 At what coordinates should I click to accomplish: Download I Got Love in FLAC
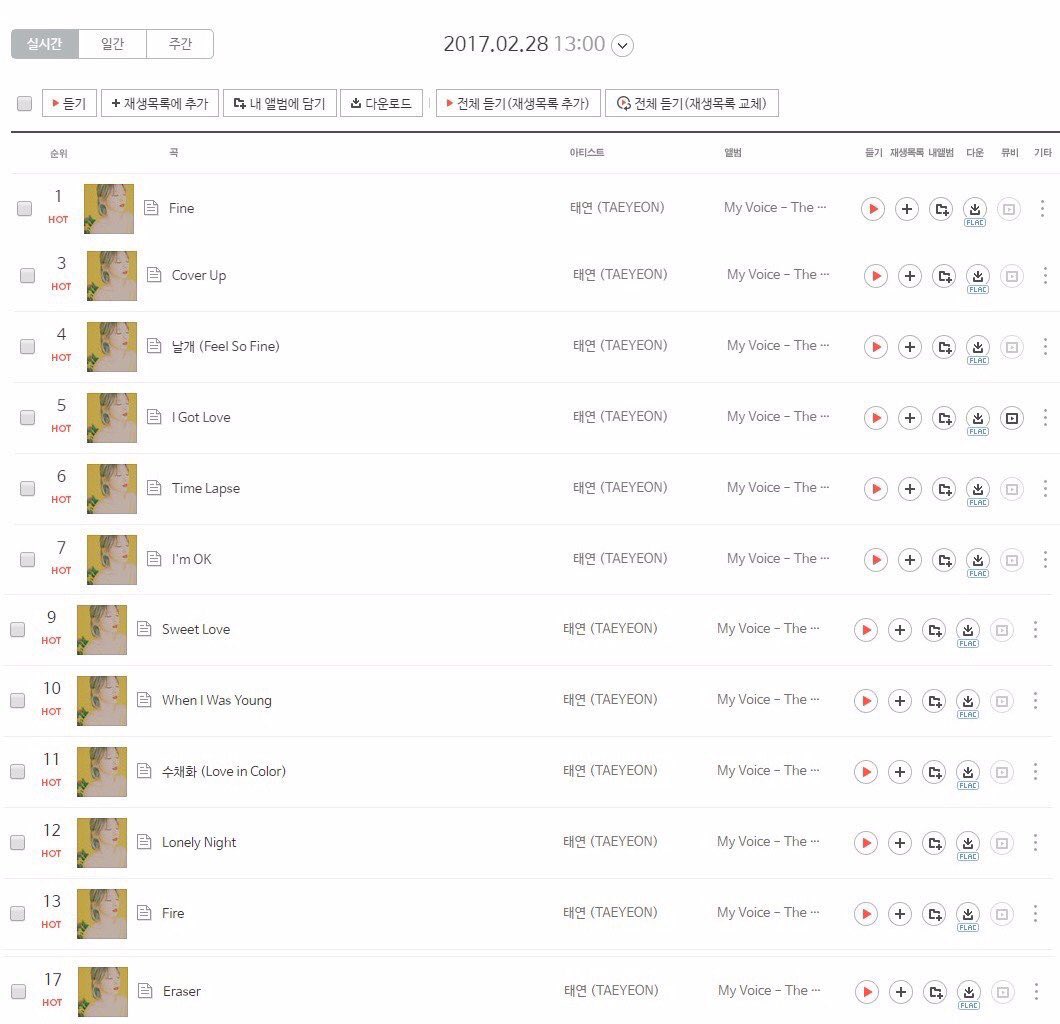pyautogui.click(x=978, y=420)
